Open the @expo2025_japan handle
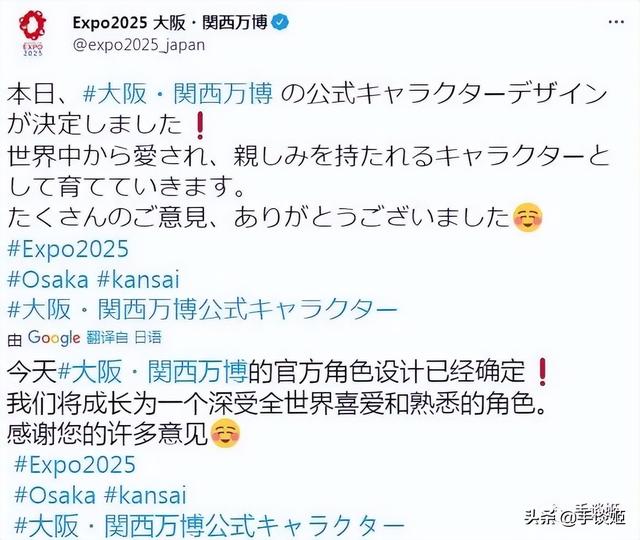The image size is (640, 540). (x=139, y=45)
